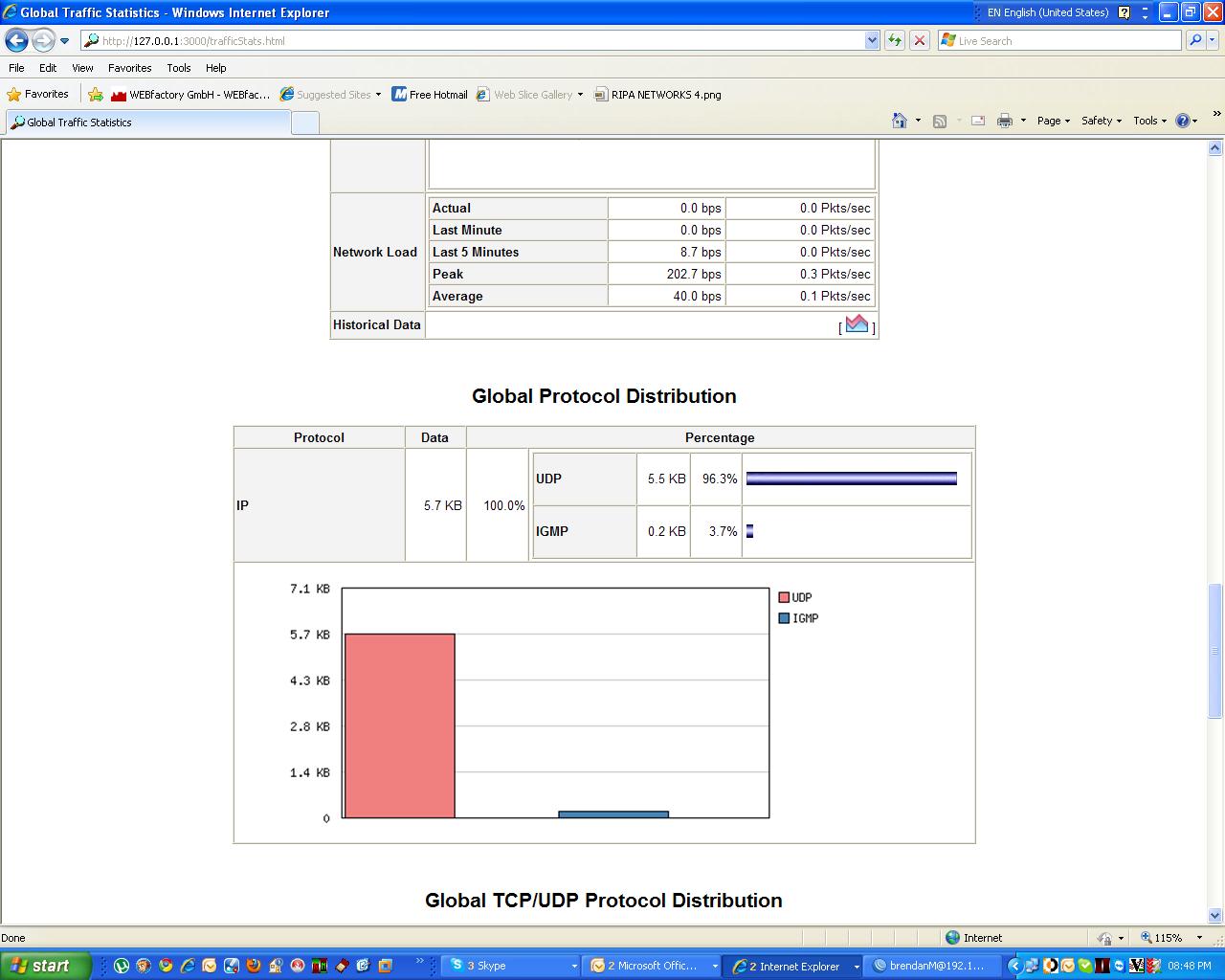Go back with the browser Back button

(x=16, y=40)
